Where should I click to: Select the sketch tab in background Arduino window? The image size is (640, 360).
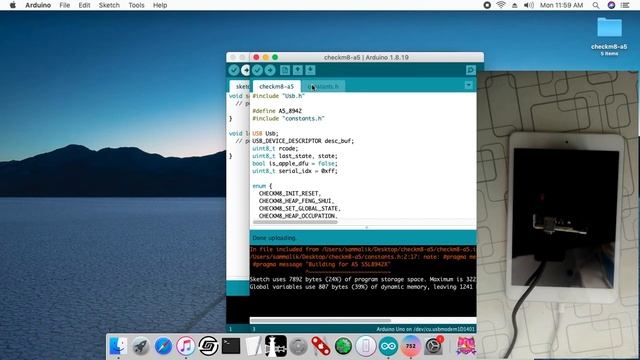click(241, 87)
